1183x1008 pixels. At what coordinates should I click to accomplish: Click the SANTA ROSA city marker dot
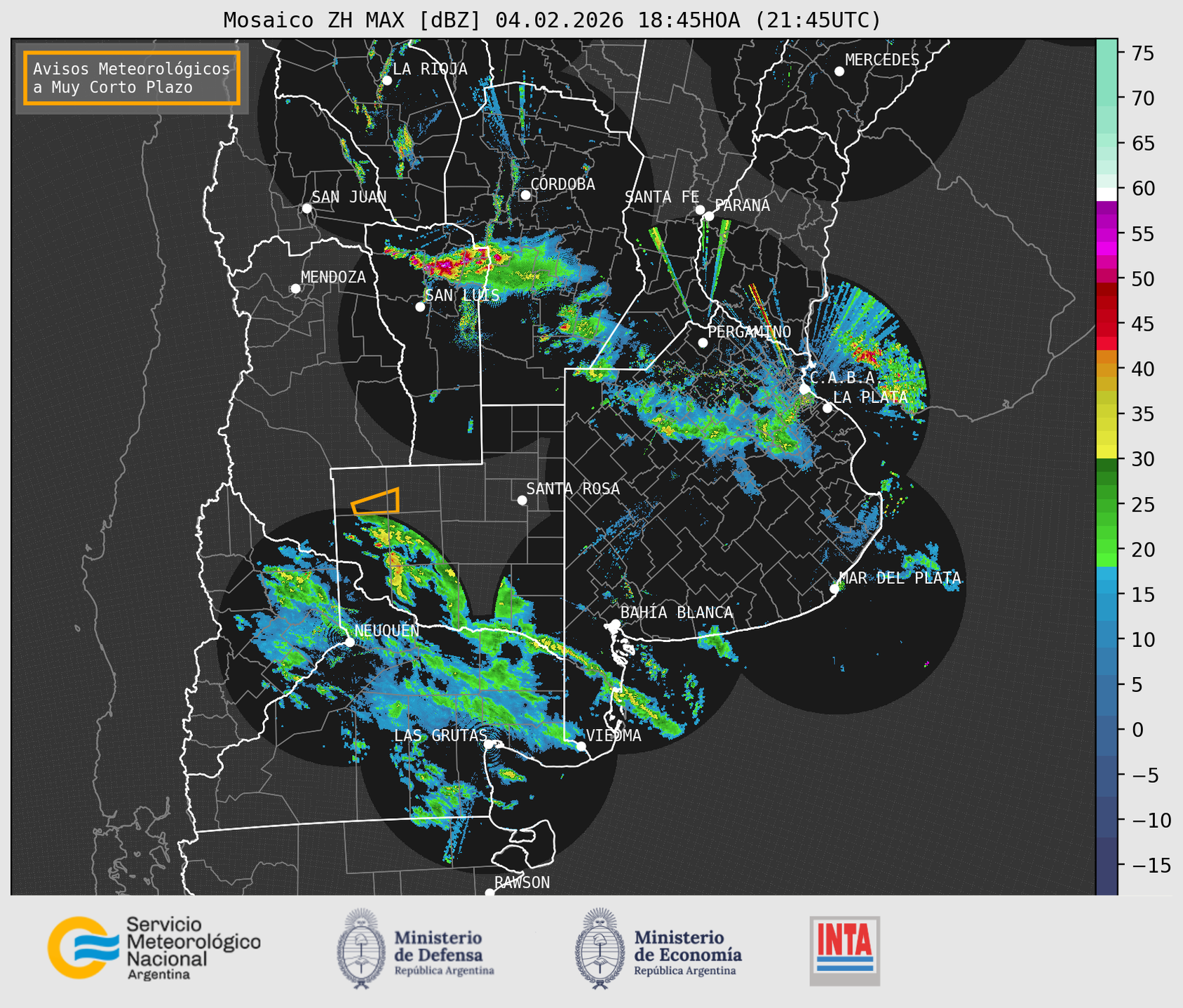(x=522, y=500)
